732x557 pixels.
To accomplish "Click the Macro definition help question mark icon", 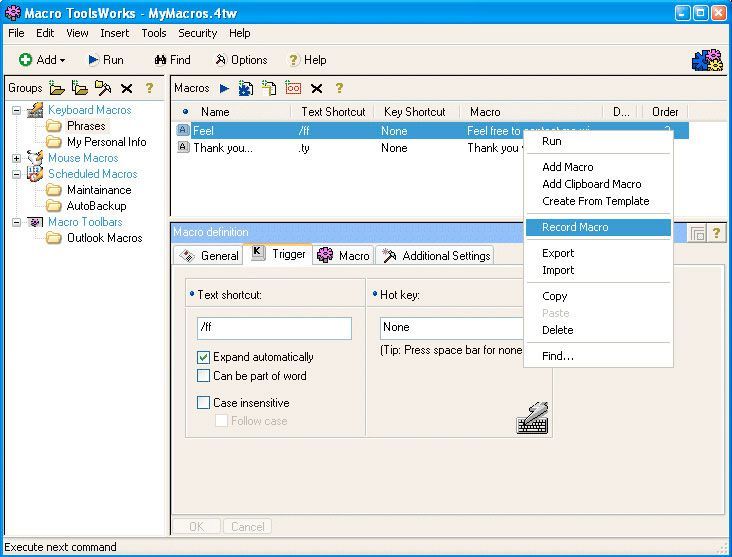I will point(717,233).
